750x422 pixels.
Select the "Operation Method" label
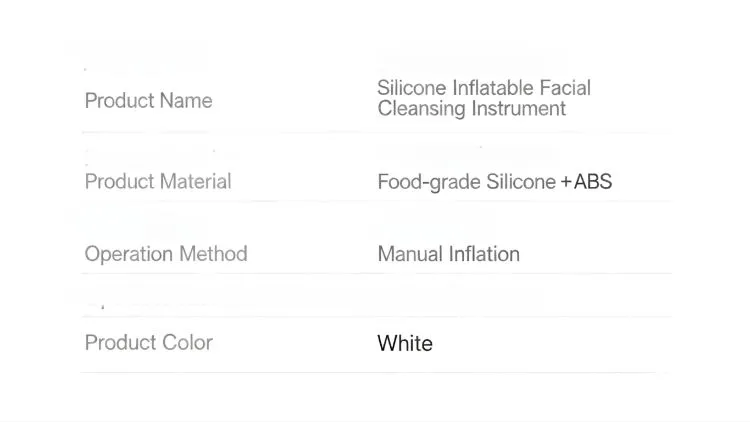point(165,253)
